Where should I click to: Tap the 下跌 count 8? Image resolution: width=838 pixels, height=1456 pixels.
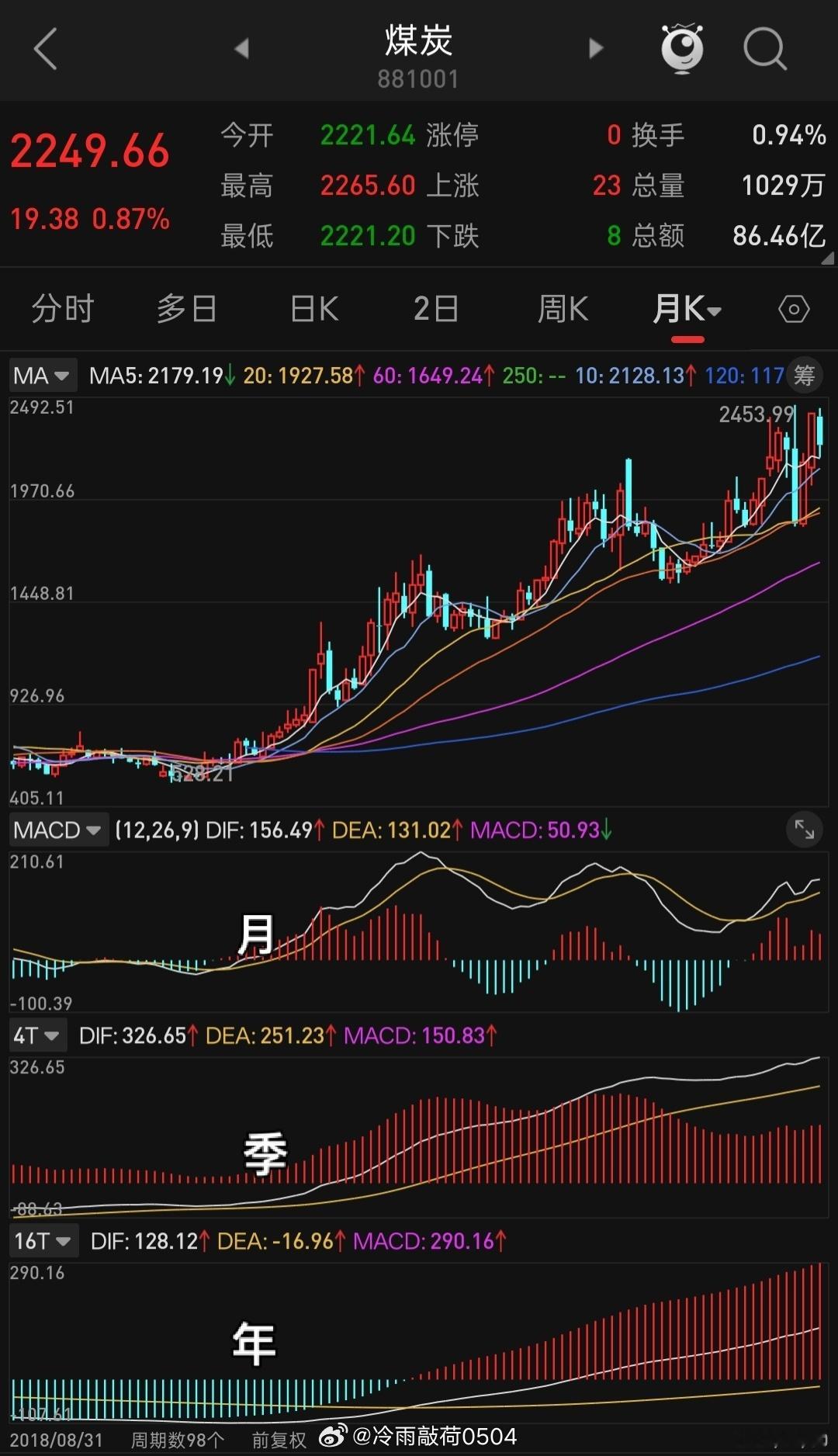614,236
